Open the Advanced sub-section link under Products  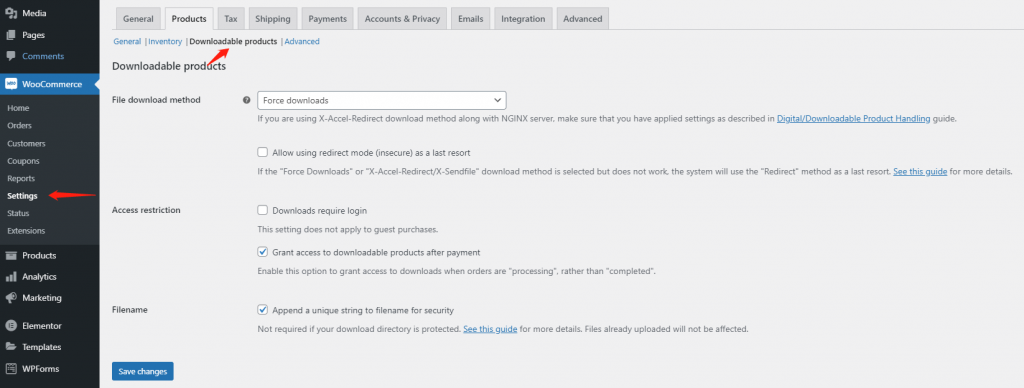[302, 41]
